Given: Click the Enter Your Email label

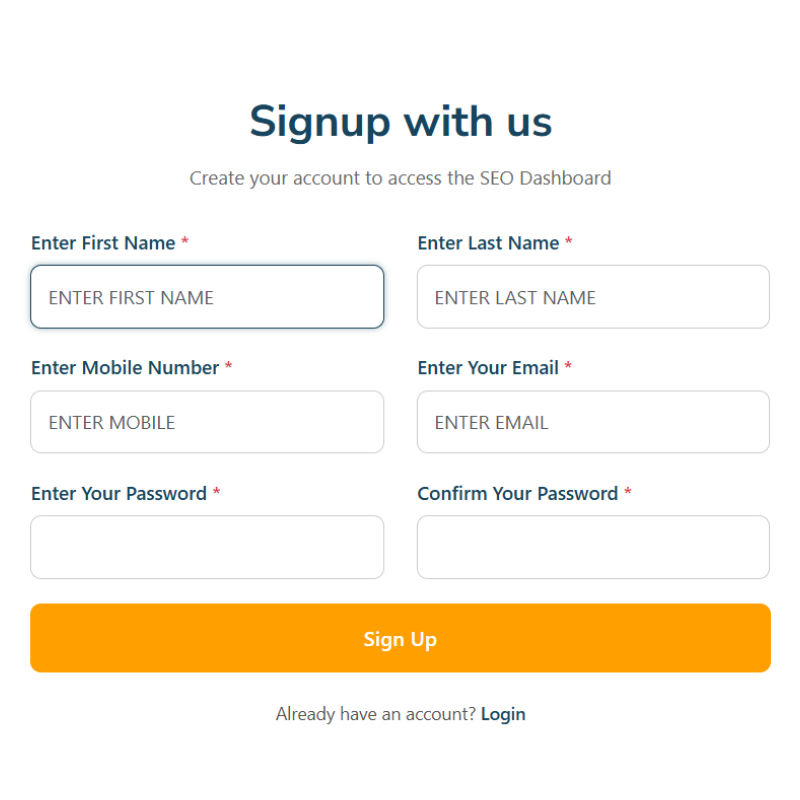Looking at the screenshot, I should (488, 368).
